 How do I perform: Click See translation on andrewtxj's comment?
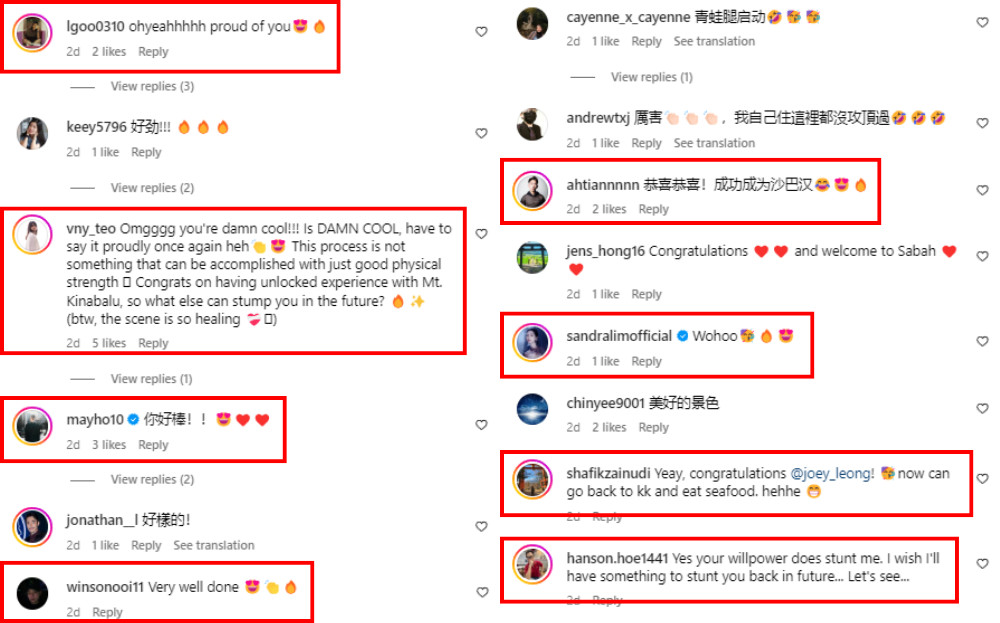[x=714, y=143]
